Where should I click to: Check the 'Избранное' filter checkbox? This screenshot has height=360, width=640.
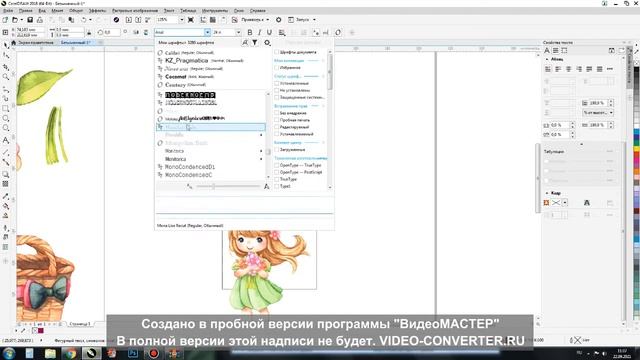[x=277, y=67]
